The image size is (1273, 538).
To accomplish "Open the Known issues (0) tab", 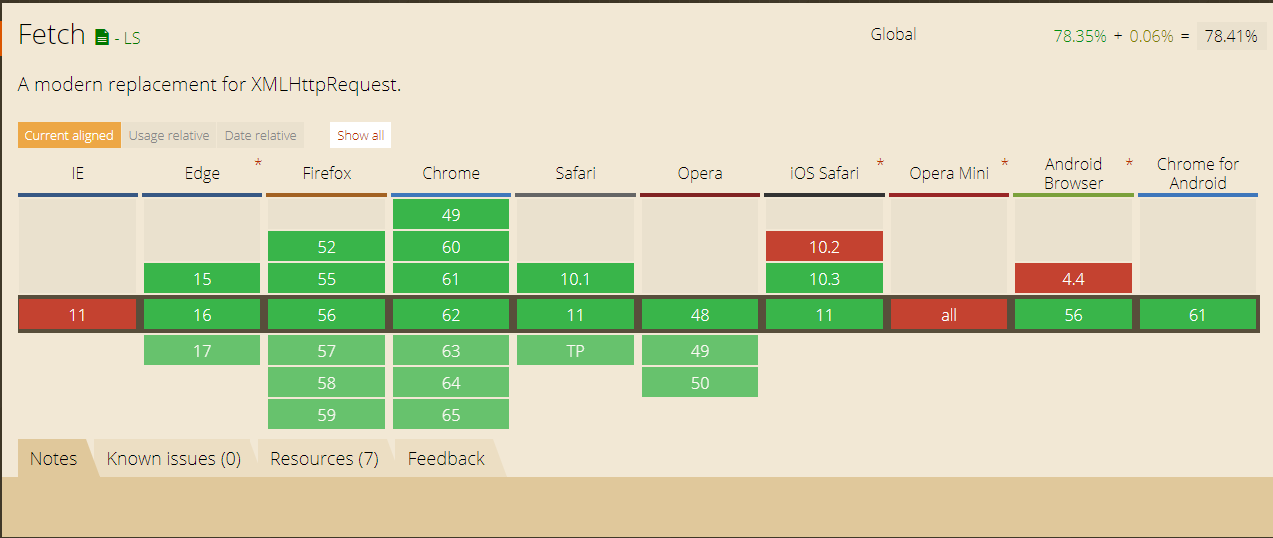I will (x=174, y=459).
